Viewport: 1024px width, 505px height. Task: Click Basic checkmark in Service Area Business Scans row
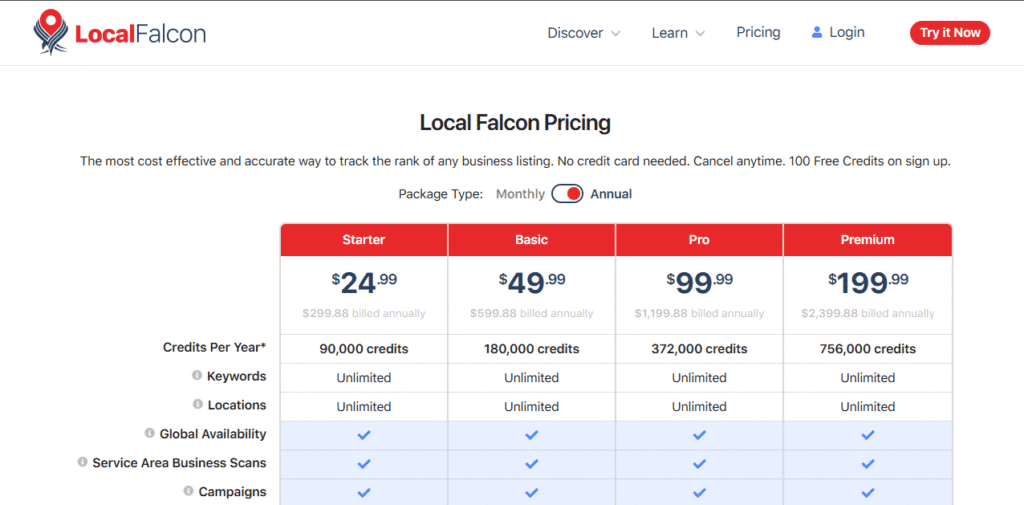pyautogui.click(x=532, y=463)
